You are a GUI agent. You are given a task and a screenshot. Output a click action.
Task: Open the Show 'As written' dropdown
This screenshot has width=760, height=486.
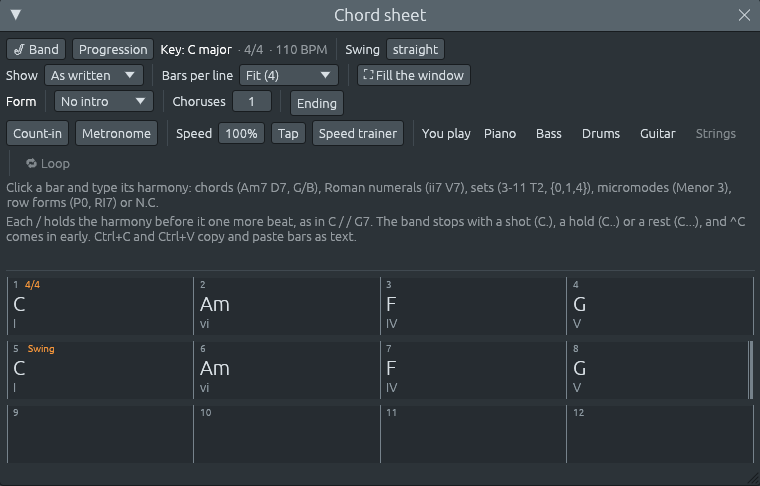[x=94, y=76]
